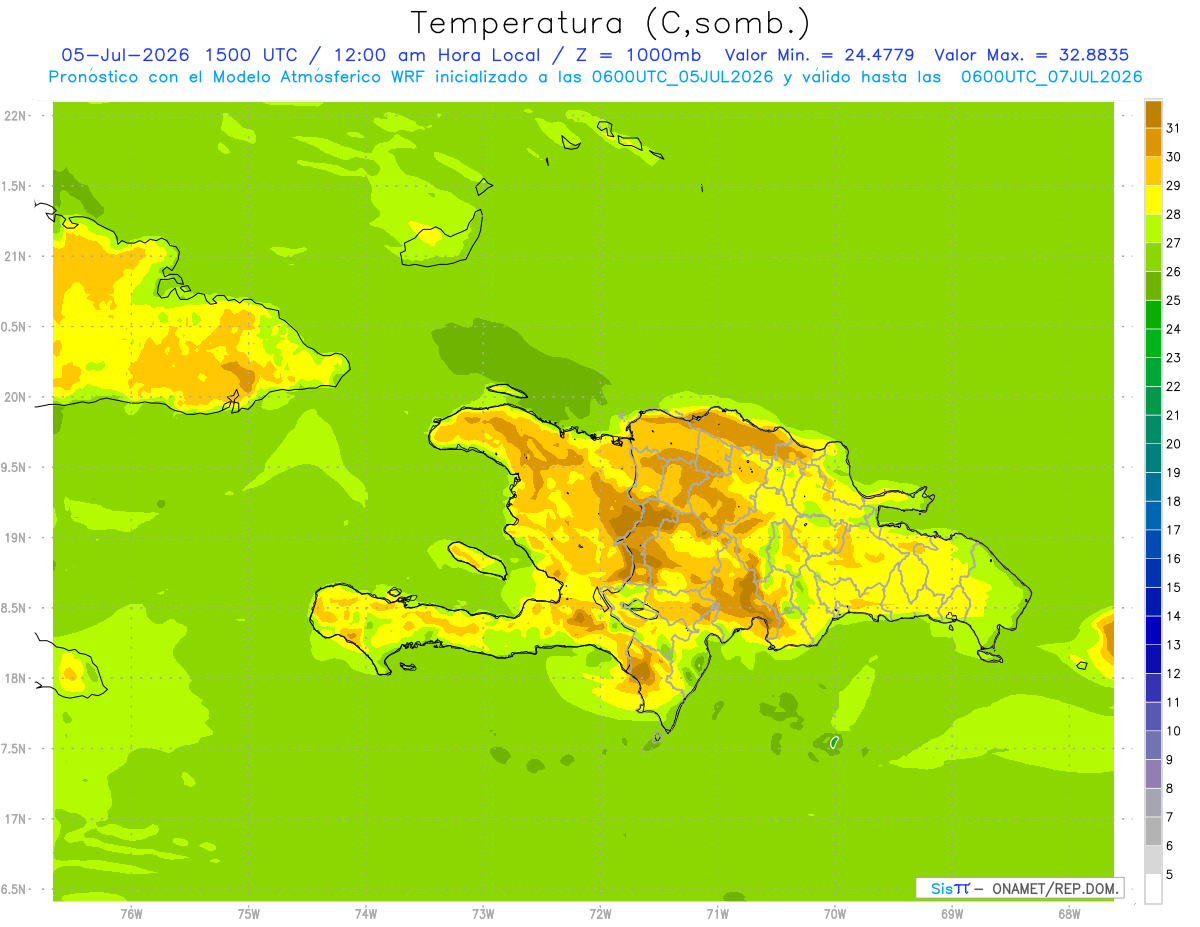This screenshot has width=1200, height=927.
Task: Select "Valor Max. = 32.8835" text
Action: [x=1031, y=55]
